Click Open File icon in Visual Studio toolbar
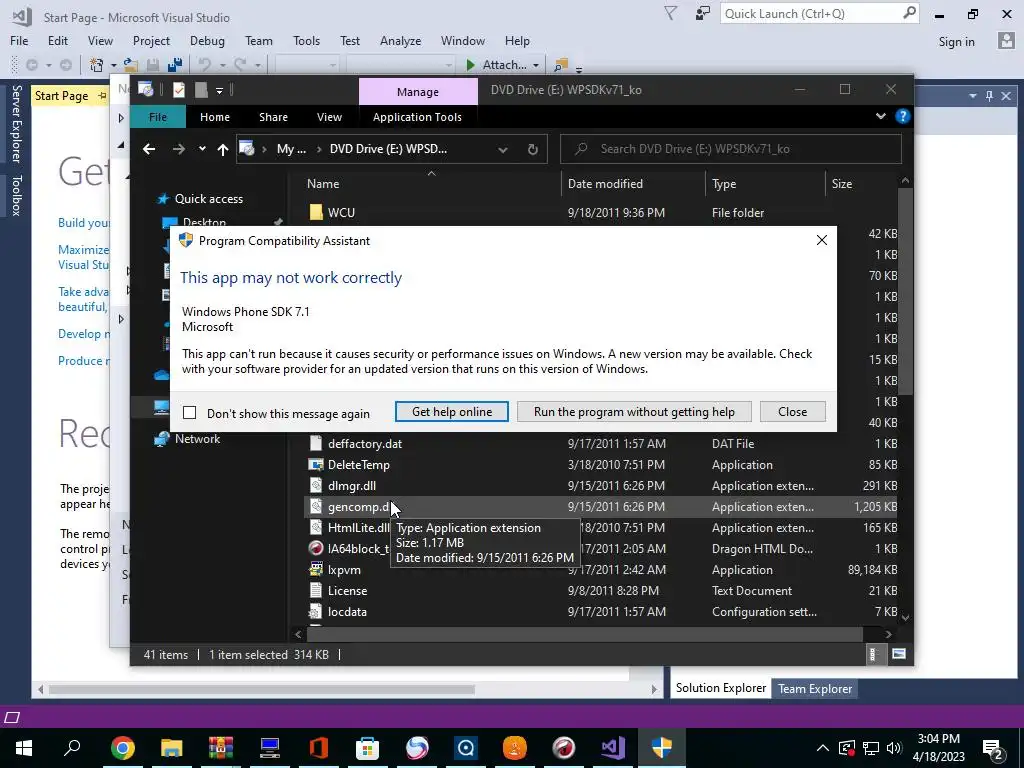1024x768 pixels. (131, 65)
